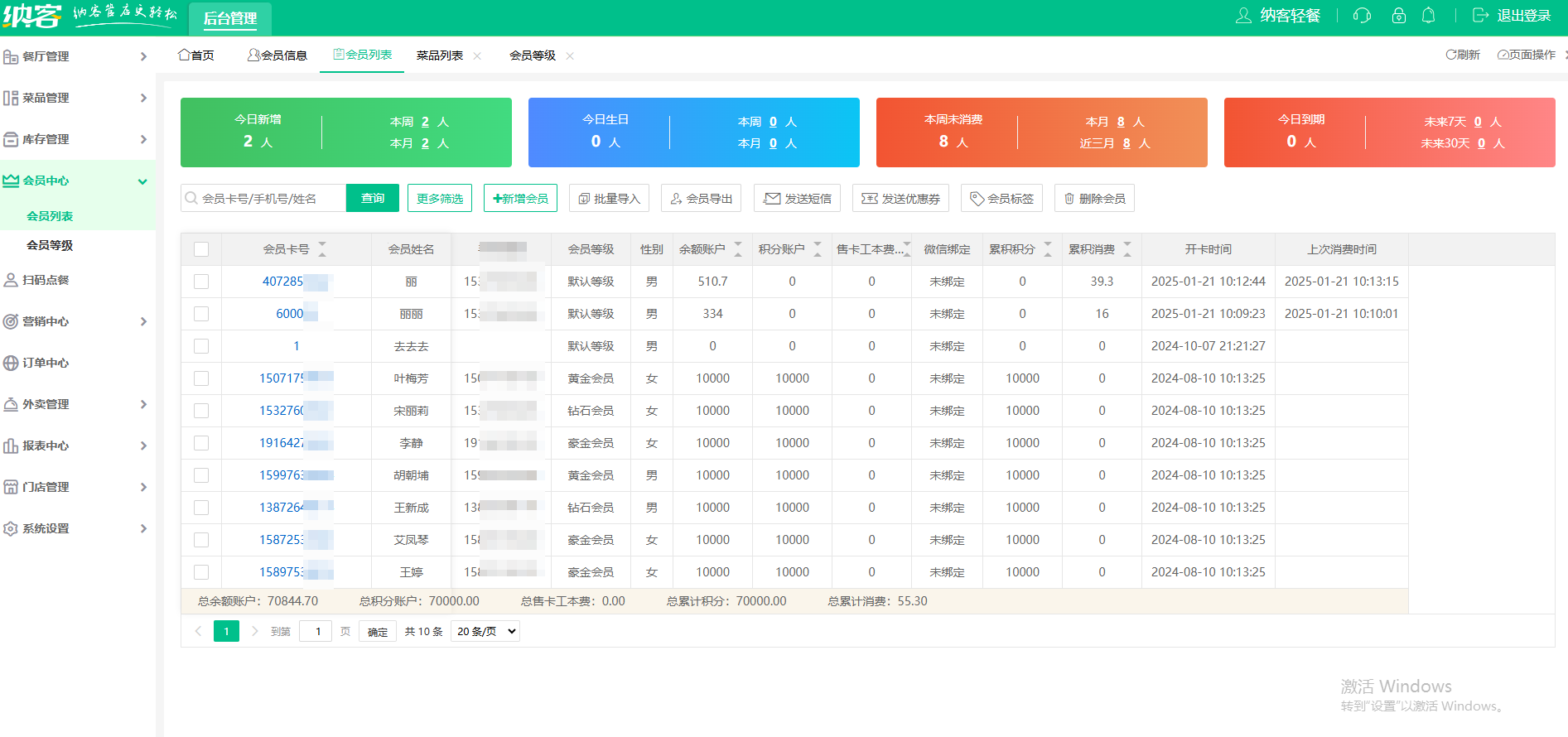Click the customer service headset icon
The height and width of the screenshot is (737, 1568).
point(1362,16)
